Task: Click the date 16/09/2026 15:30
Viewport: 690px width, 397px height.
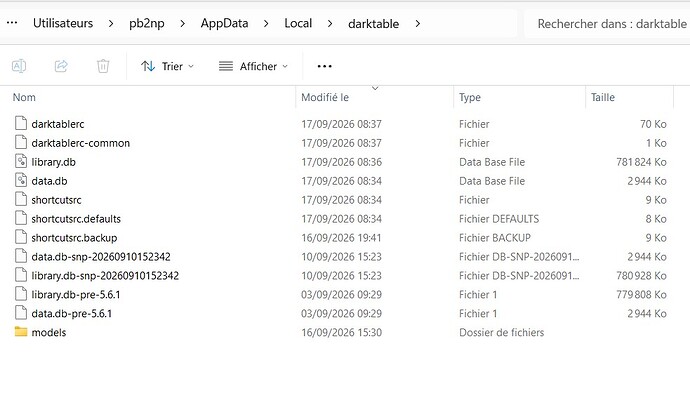Action: pos(341,332)
